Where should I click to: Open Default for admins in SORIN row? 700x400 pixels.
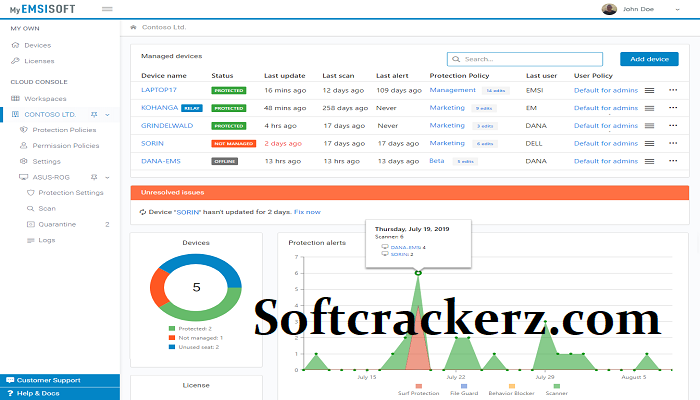pos(606,143)
